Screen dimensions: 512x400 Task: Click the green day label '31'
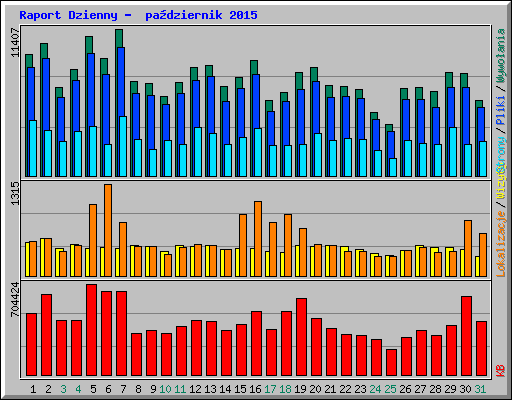coord(480,389)
